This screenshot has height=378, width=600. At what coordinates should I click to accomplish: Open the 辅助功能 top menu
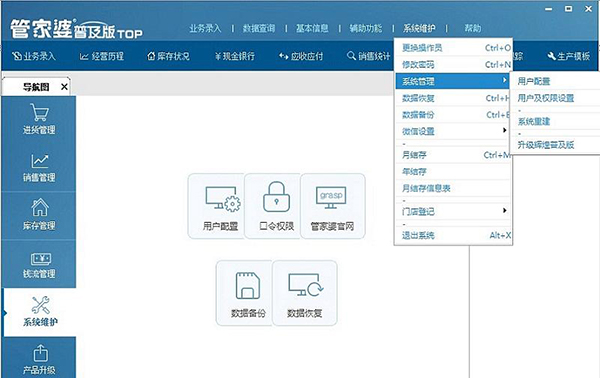(366, 28)
